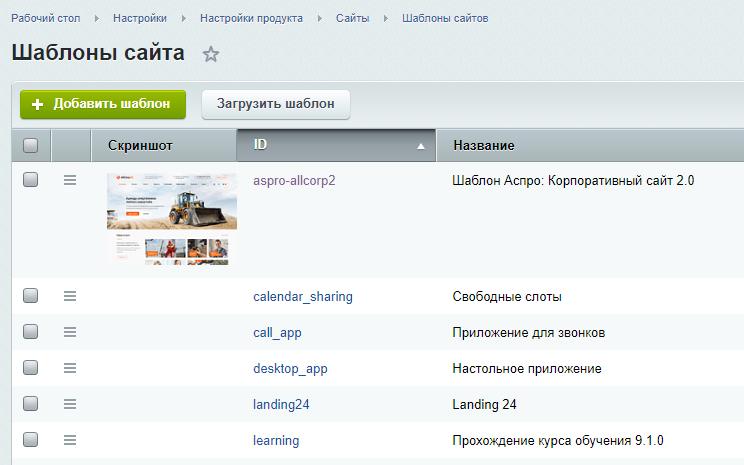Go to Рабочий стол in breadcrumbs

click(x=47, y=18)
